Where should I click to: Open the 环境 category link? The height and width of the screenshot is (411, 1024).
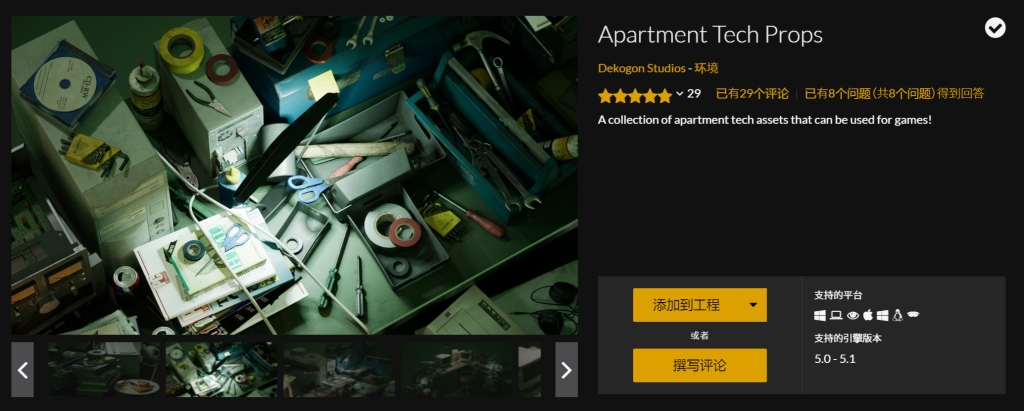point(706,68)
